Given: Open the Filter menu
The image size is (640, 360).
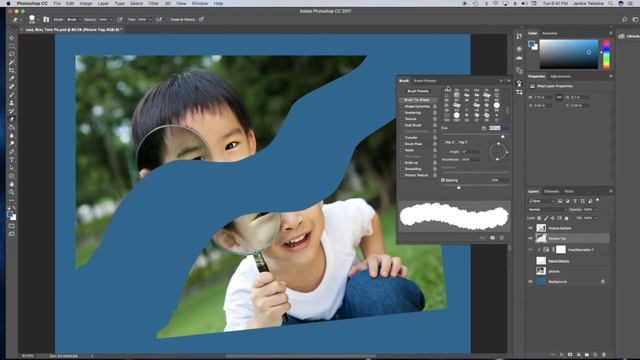Looking at the screenshot, I should point(153,3).
